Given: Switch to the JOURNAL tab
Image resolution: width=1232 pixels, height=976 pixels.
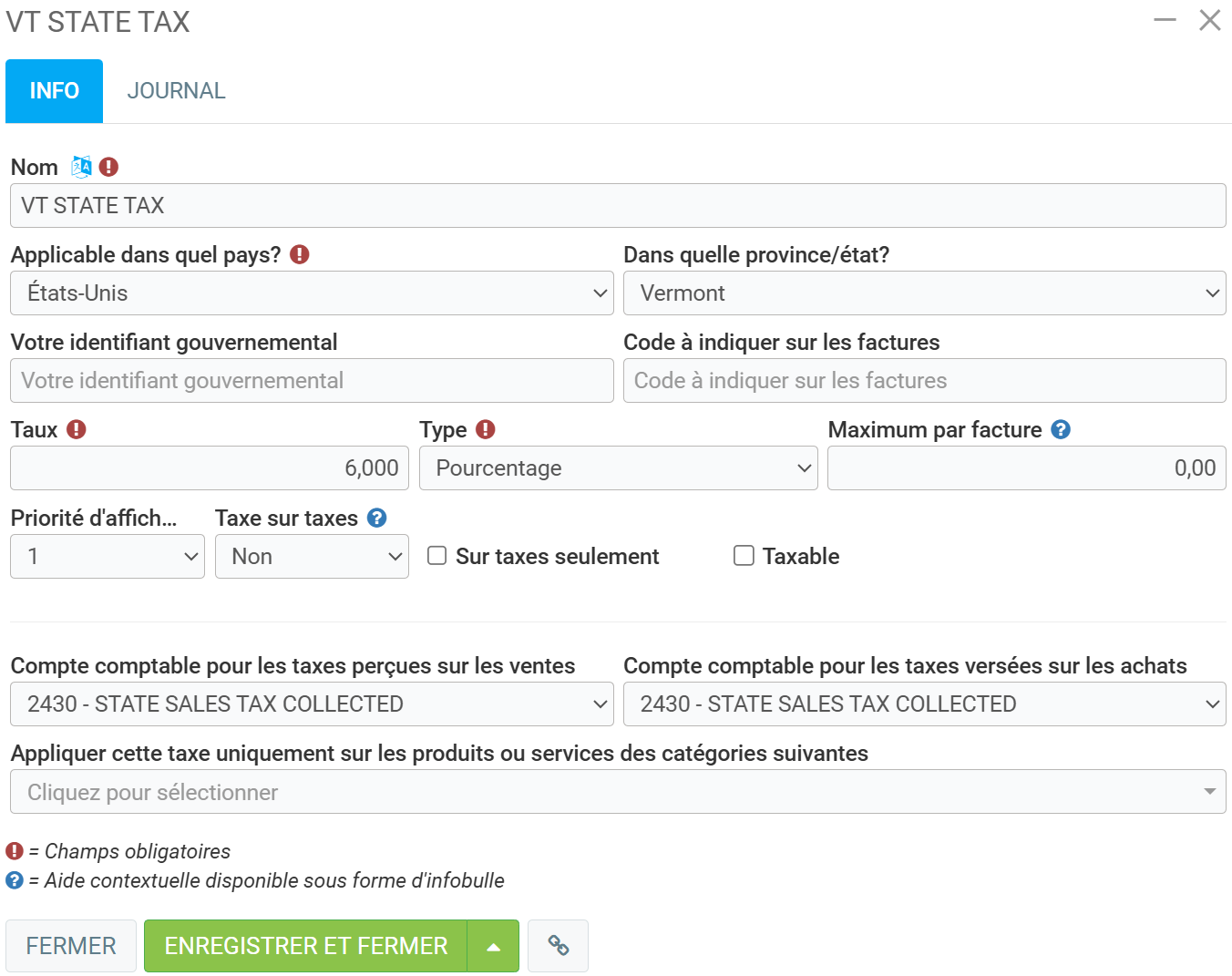Looking at the screenshot, I should (176, 91).
